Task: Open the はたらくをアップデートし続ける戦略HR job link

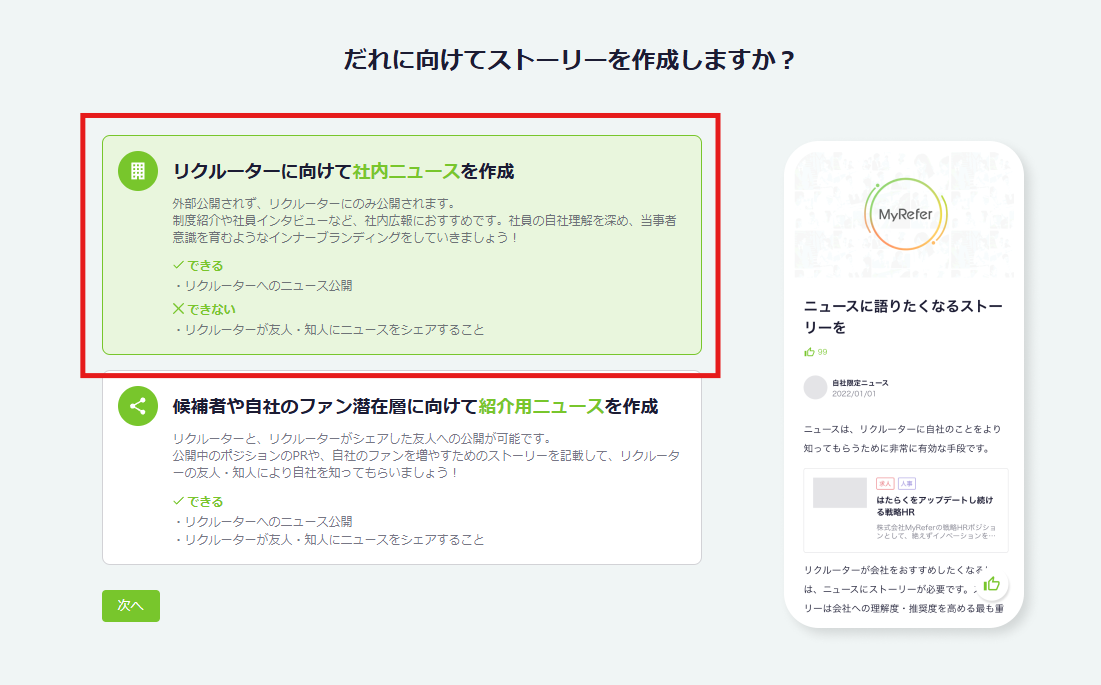Action: (x=935, y=505)
